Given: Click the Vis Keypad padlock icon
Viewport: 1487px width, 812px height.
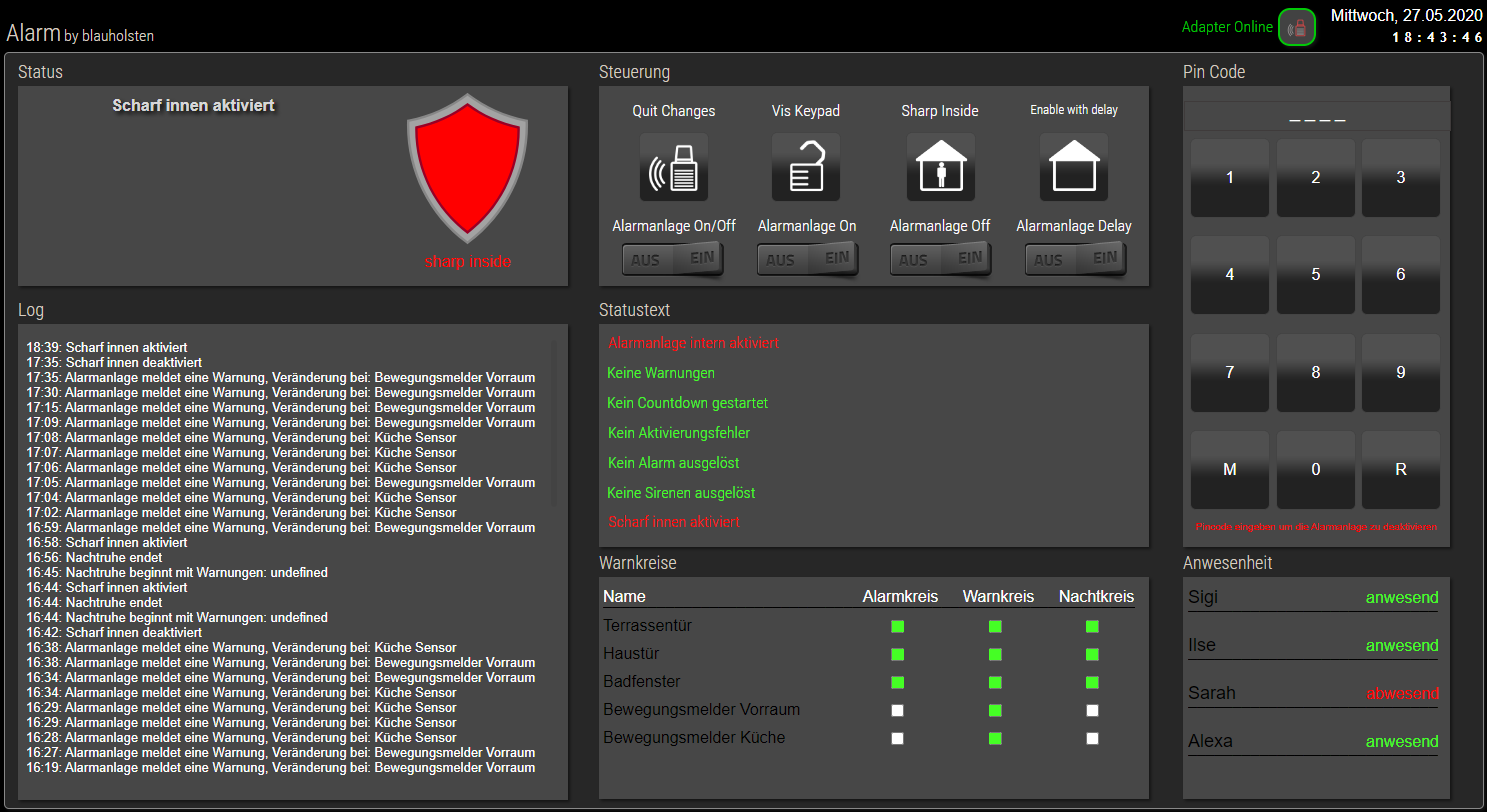Looking at the screenshot, I should point(806,167).
